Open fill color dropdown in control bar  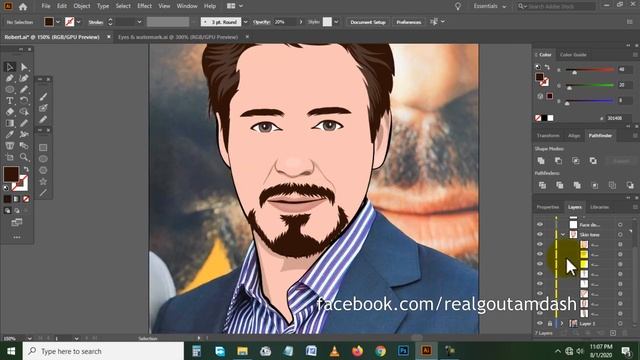point(58,22)
